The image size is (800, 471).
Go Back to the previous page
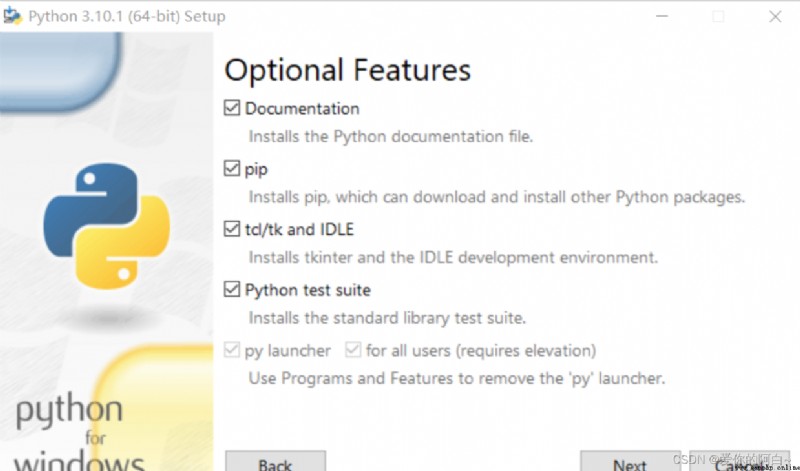[x=275, y=461]
